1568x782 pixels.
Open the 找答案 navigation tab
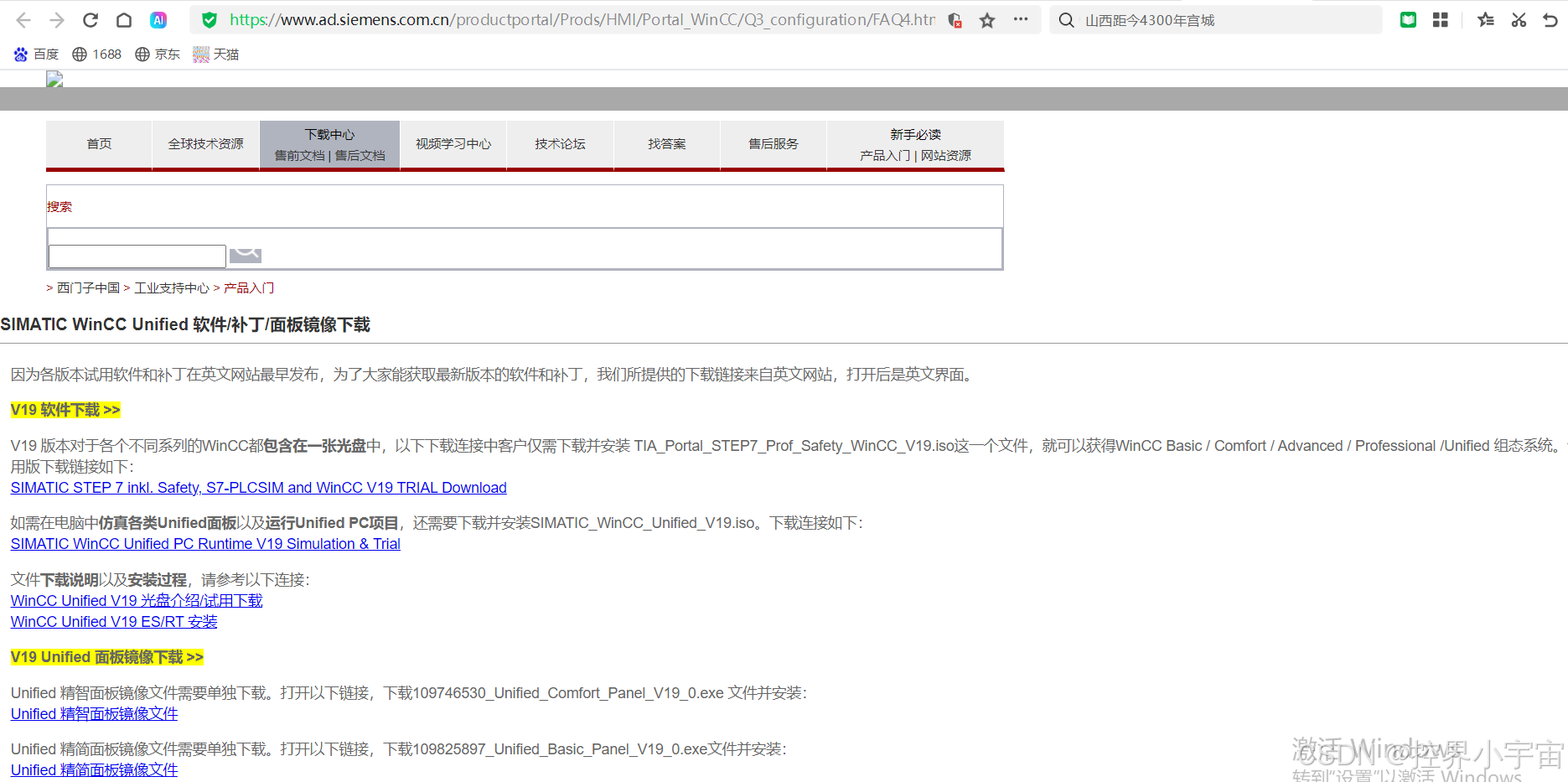(x=666, y=144)
